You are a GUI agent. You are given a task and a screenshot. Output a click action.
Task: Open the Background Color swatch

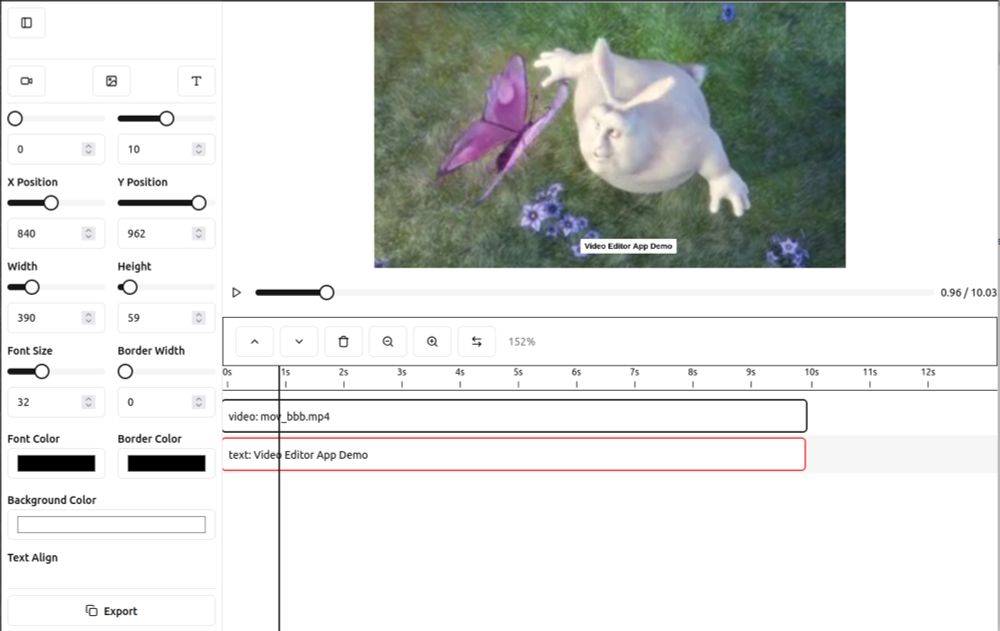click(112, 524)
